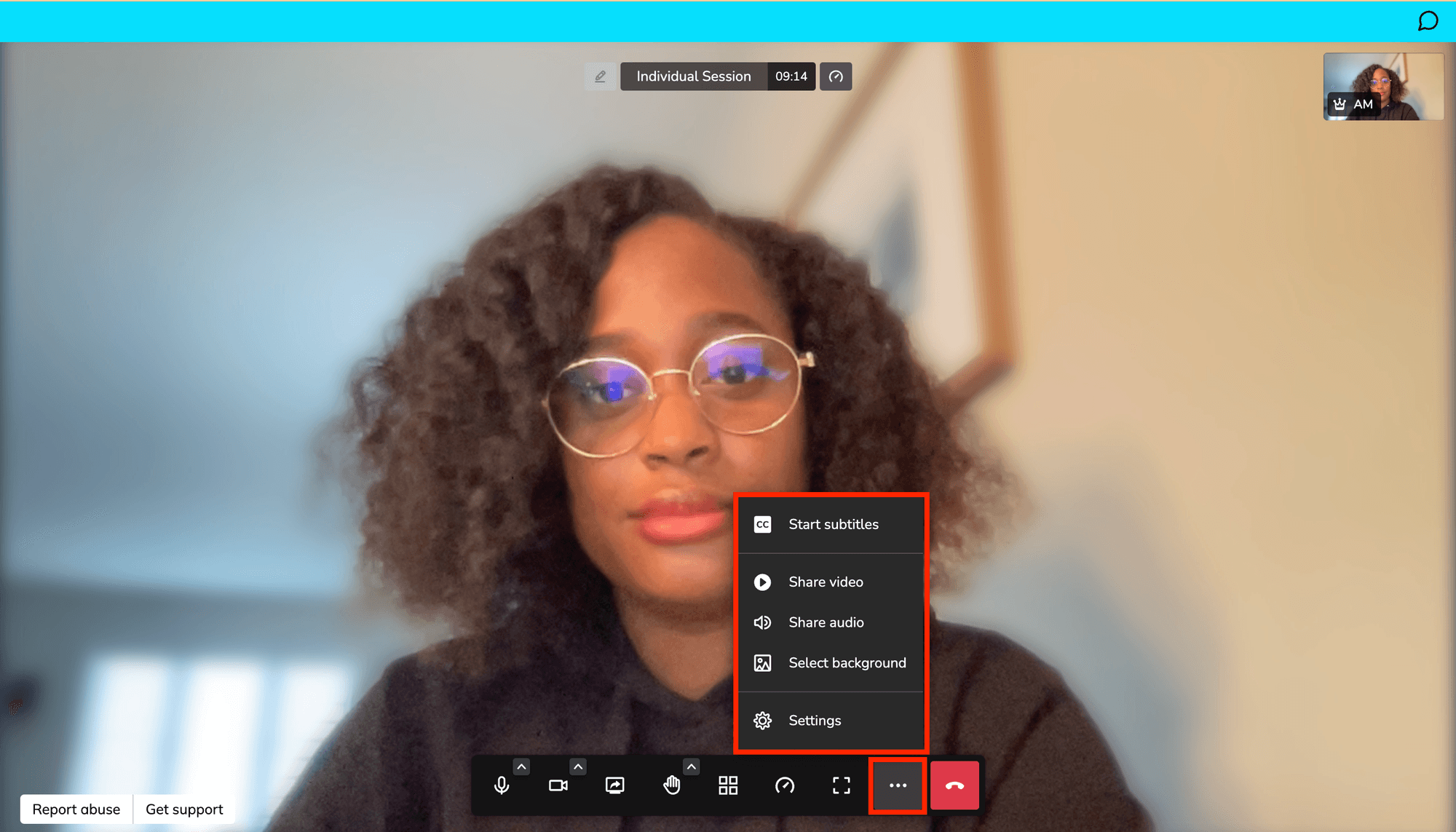The height and width of the screenshot is (832, 1456).
Task: Open chat from top bar
Action: [1428, 21]
